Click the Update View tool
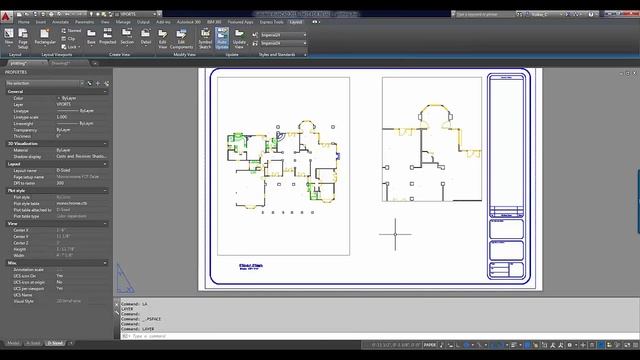The image size is (640, 360). [x=239, y=39]
